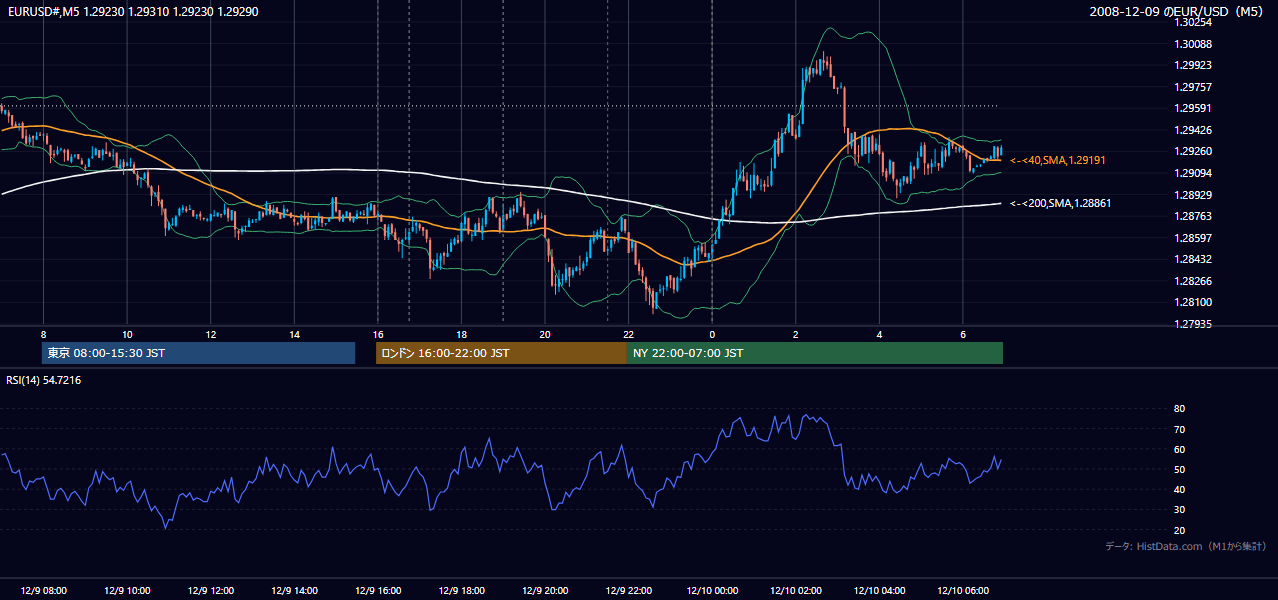Click the 12/9 12:00 time label
This screenshot has width=1278, height=600.
click(210, 591)
